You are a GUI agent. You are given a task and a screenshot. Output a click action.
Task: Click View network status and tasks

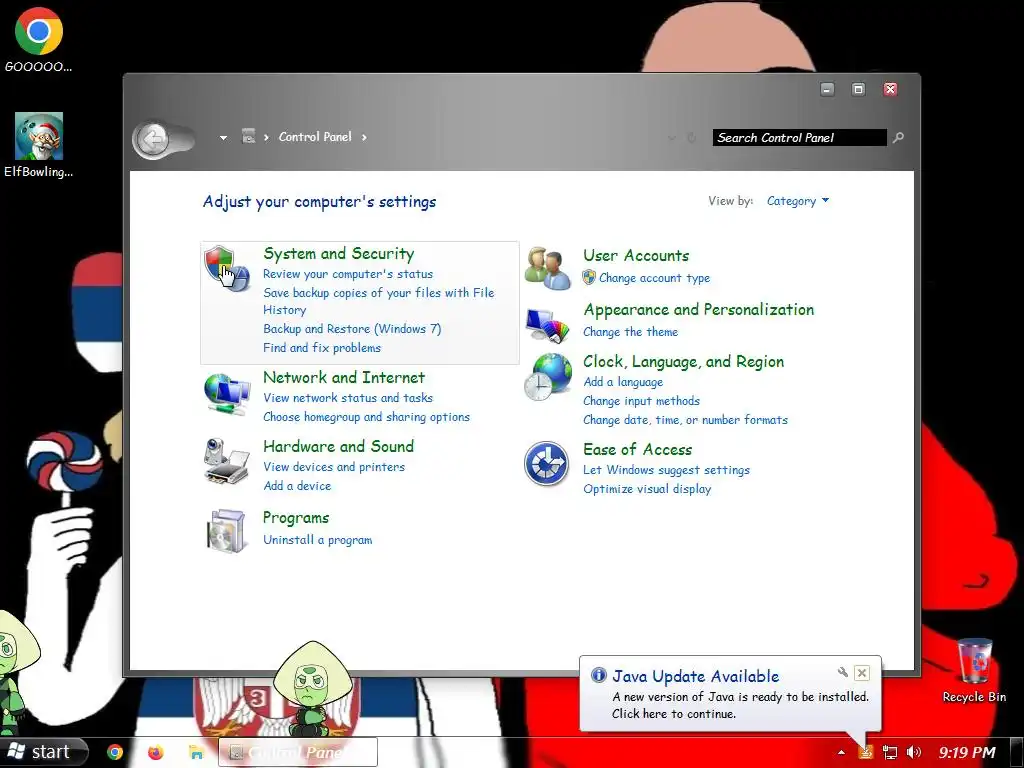(348, 398)
